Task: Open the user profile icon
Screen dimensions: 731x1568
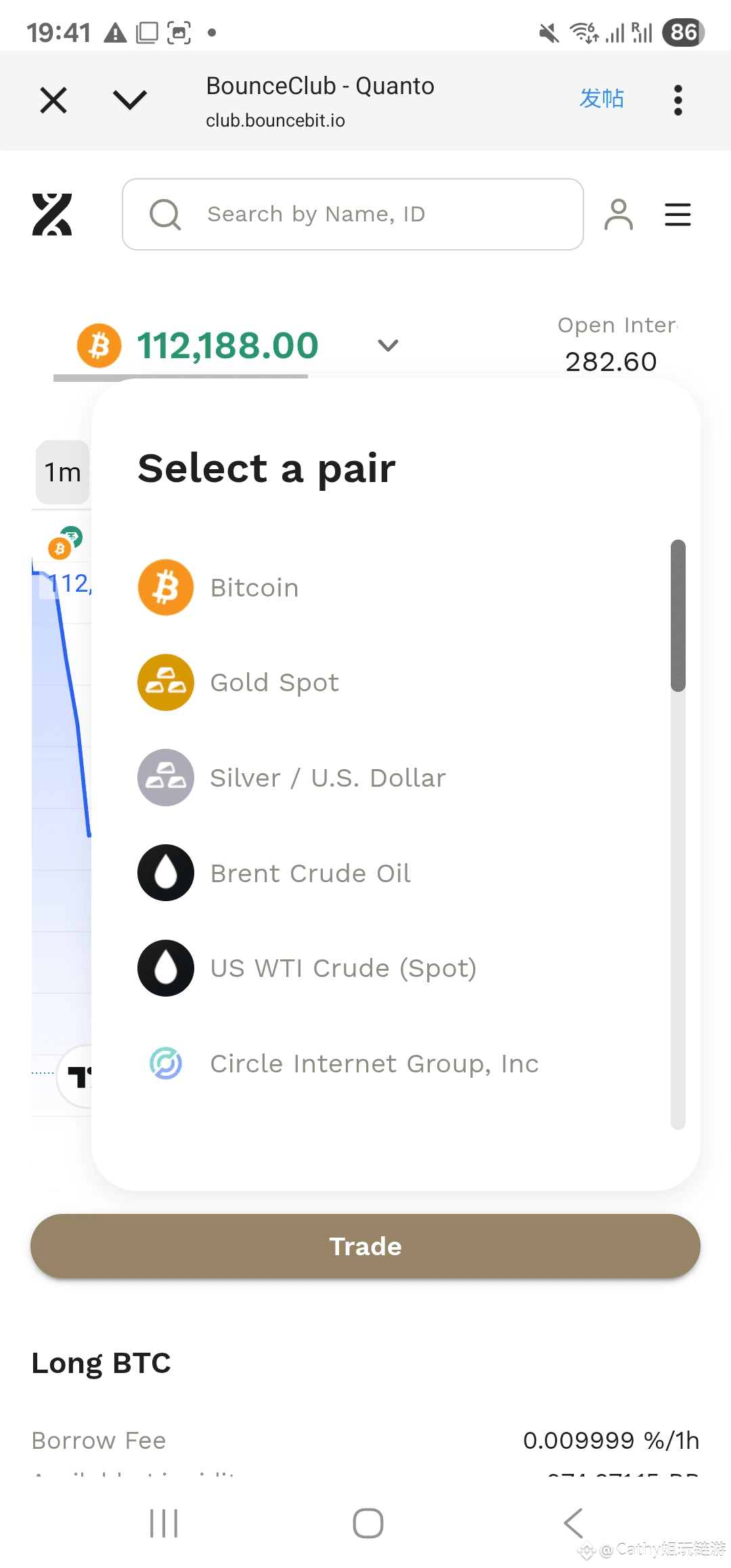Action: (x=618, y=215)
